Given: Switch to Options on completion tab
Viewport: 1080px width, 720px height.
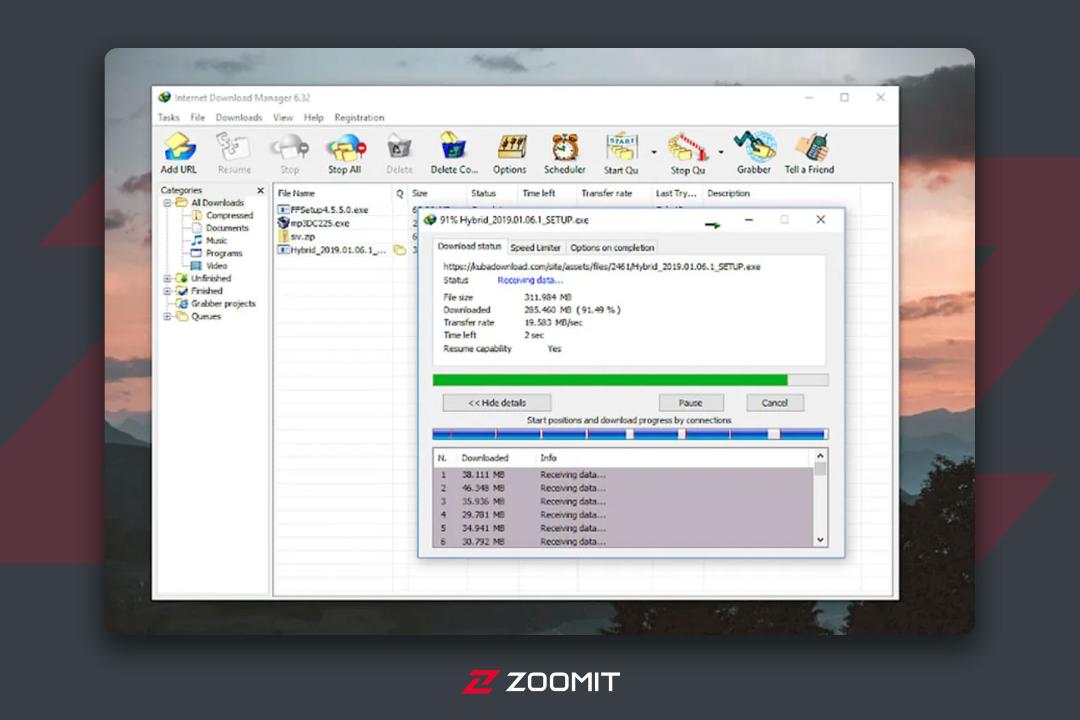Looking at the screenshot, I should [612, 247].
